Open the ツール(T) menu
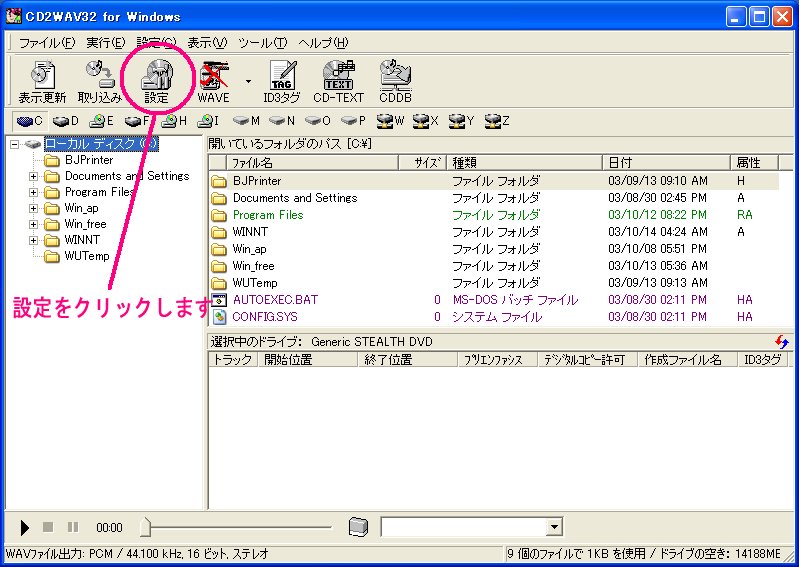The height and width of the screenshot is (567, 799). (x=263, y=43)
